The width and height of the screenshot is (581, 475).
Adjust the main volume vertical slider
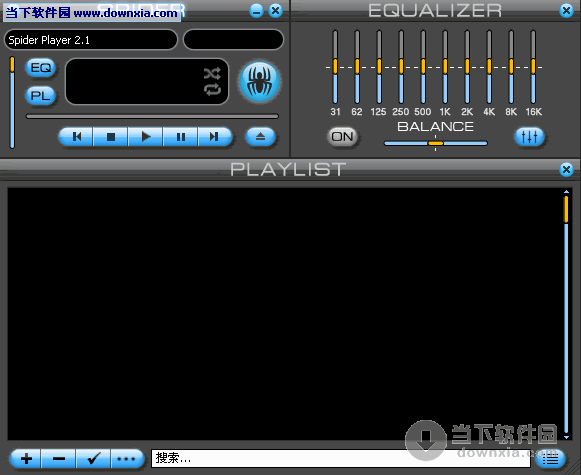point(12,102)
